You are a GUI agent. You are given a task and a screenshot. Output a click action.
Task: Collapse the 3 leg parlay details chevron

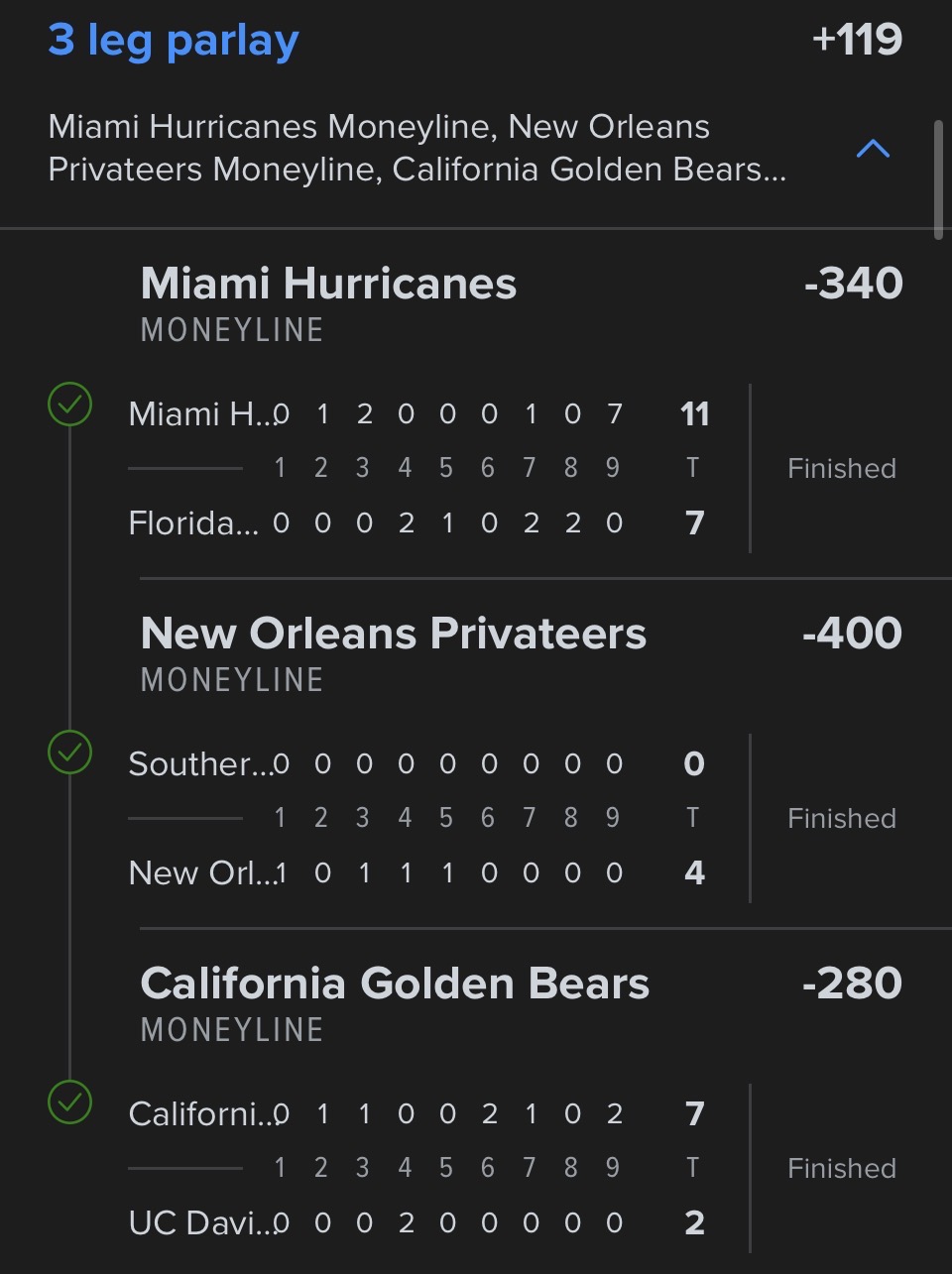pos(873,149)
